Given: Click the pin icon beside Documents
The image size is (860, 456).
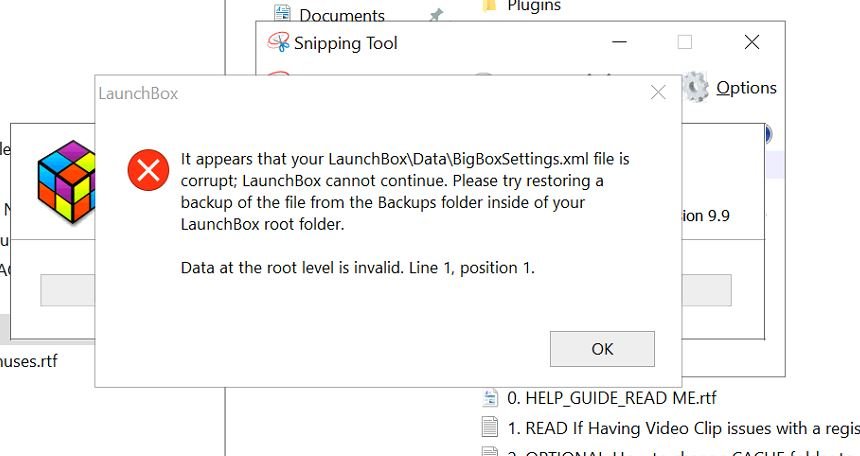Looking at the screenshot, I should coord(435,16).
